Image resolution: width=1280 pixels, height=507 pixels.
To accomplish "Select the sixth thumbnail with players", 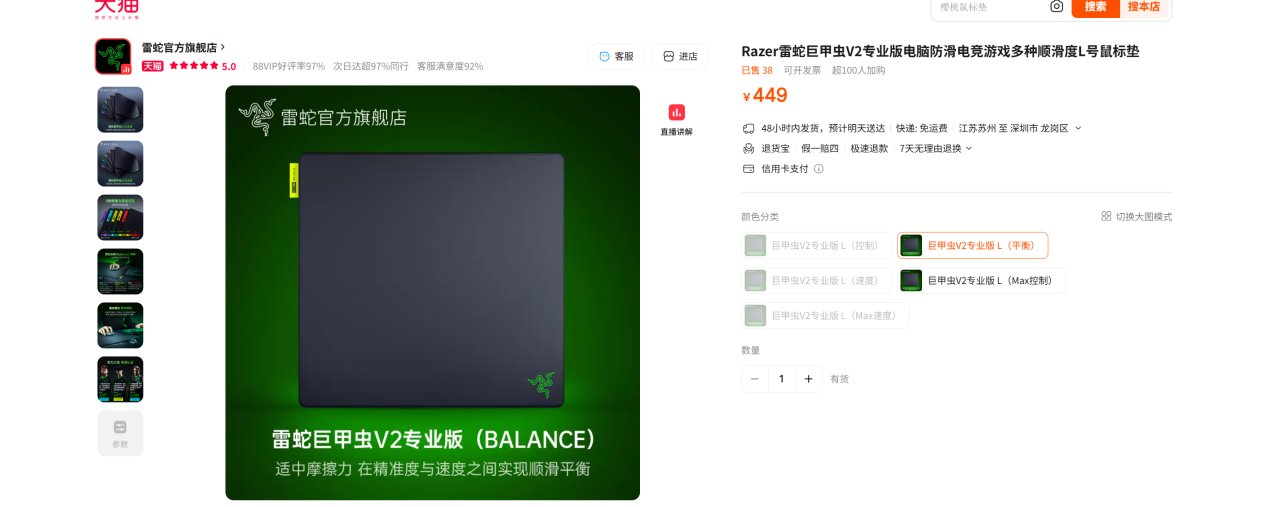I will point(120,380).
